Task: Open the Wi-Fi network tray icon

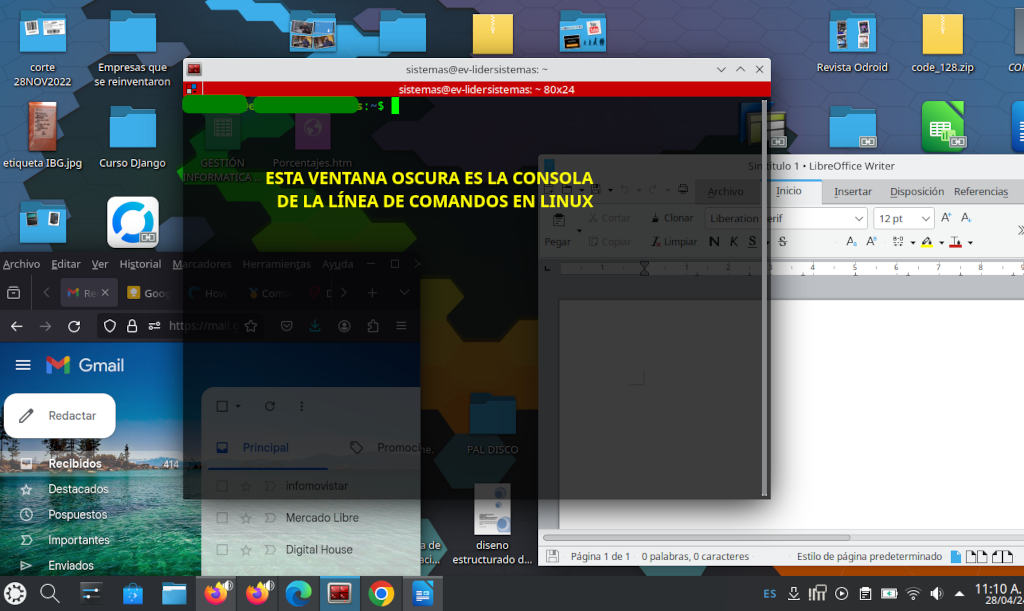Action: click(913, 593)
